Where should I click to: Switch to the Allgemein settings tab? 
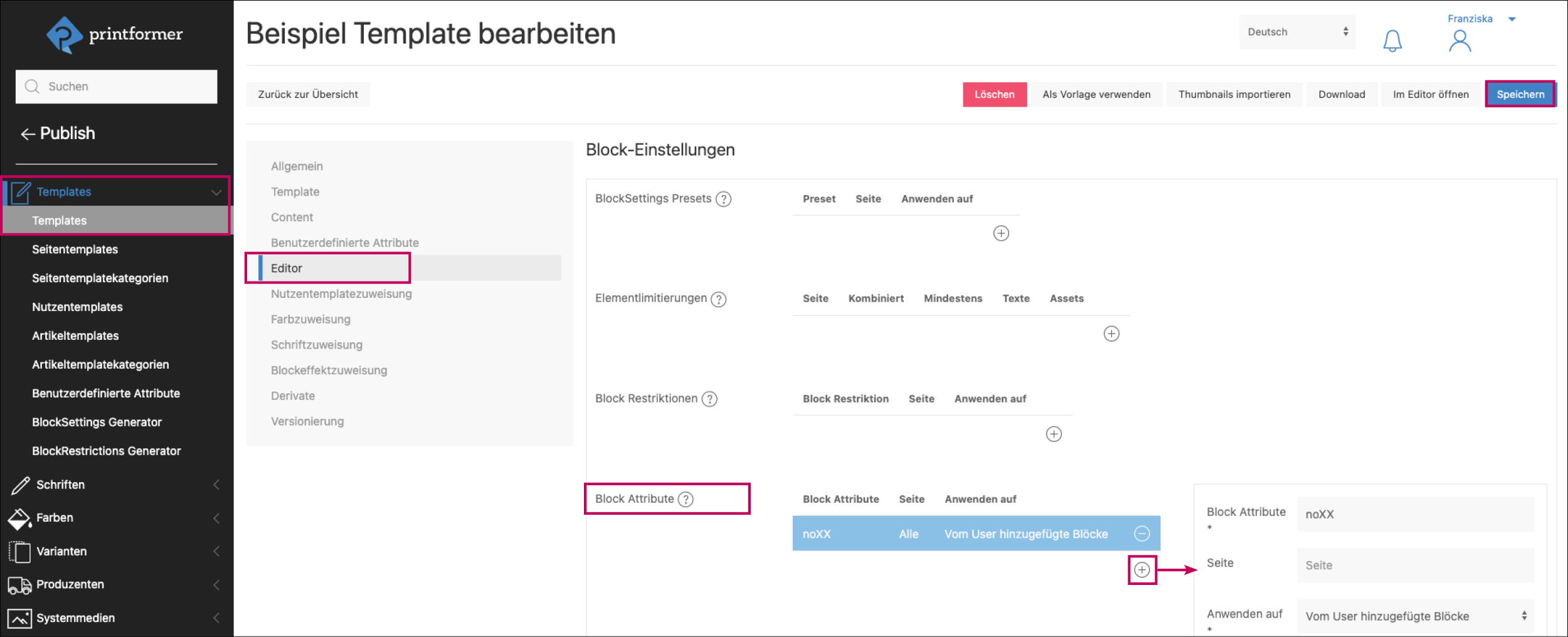point(297,166)
